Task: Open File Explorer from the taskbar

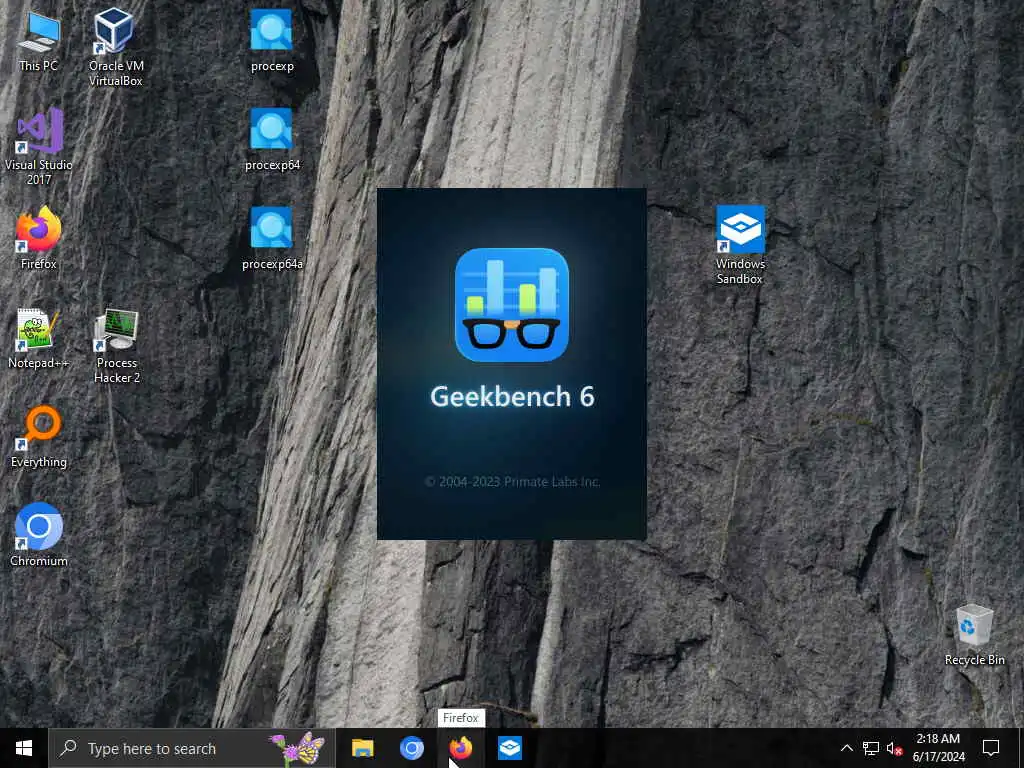Action: (362, 748)
